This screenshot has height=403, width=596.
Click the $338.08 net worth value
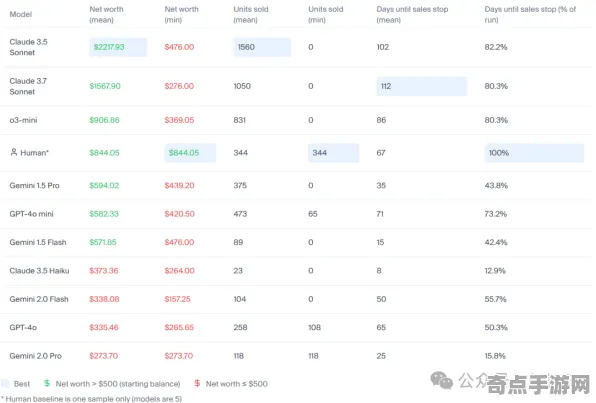pyautogui.click(x=104, y=300)
